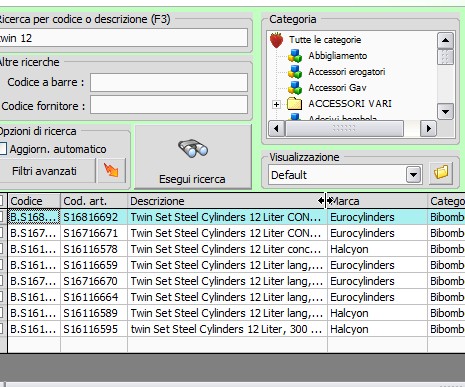This screenshot has height=387, width=465.
Task: Select cell S16116659
Action: [94, 265]
